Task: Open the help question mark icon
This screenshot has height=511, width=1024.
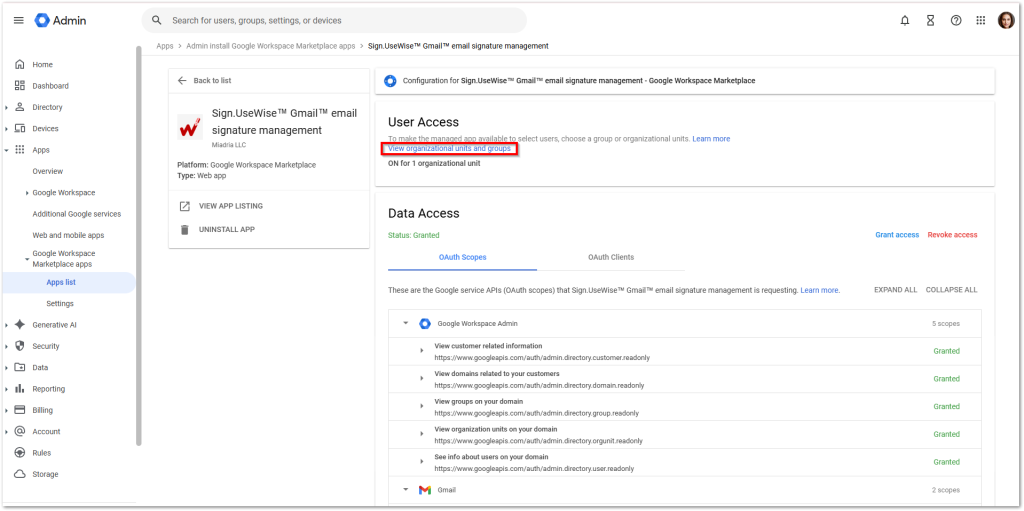Action: [956, 20]
